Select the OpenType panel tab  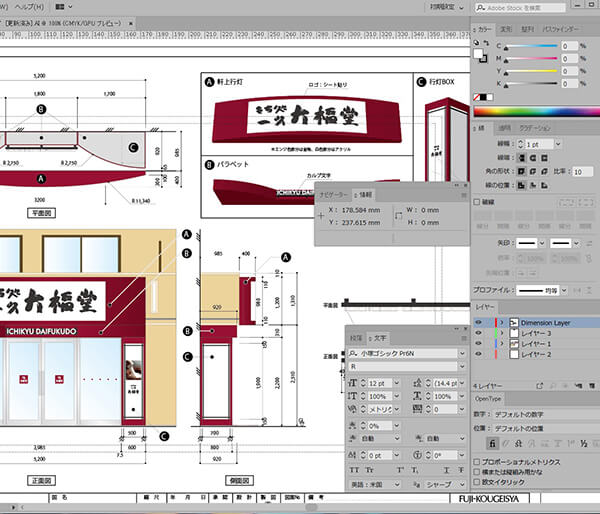pos(488,398)
